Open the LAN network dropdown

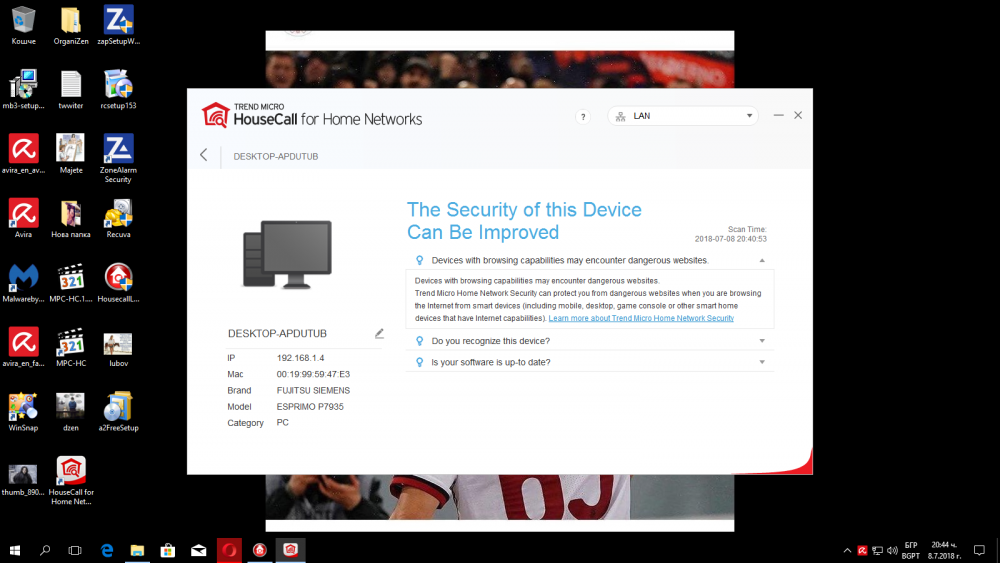pos(683,116)
